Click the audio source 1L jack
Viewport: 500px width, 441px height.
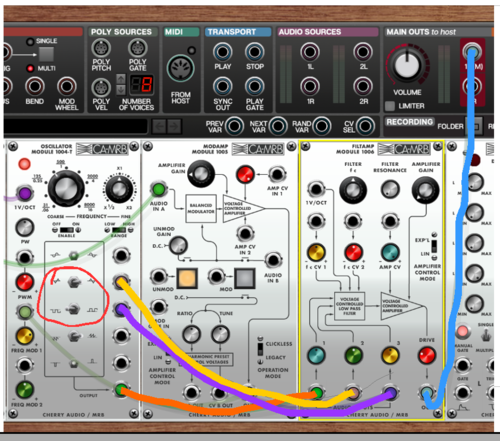(310, 52)
